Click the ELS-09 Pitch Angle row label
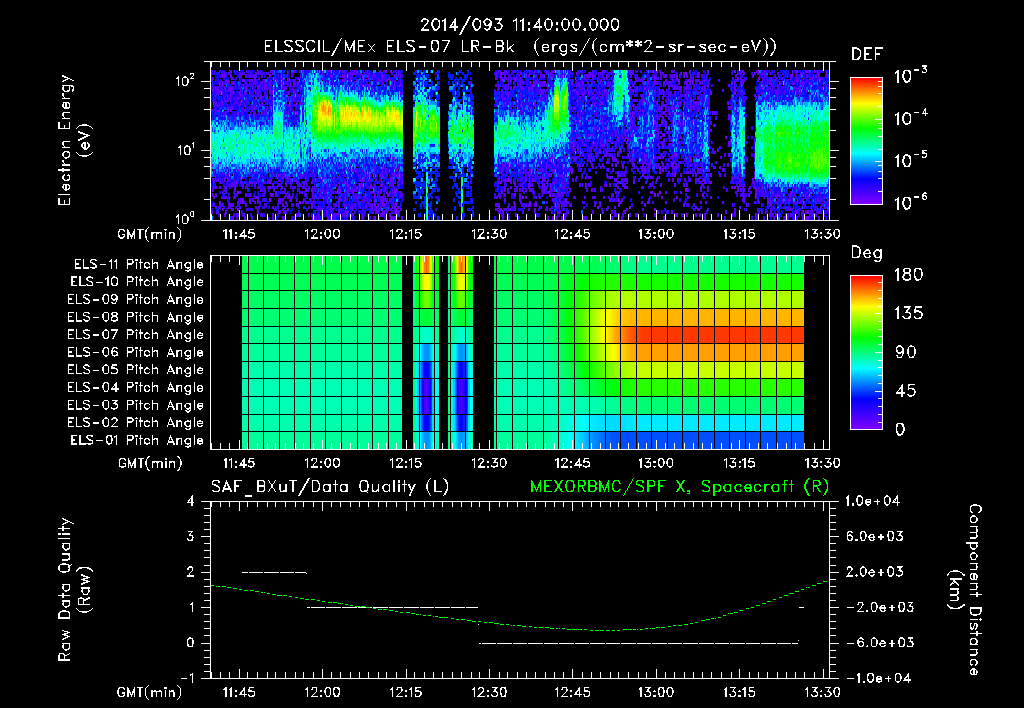Image resolution: width=1024 pixels, height=708 pixels. click(x=136, y=300)
